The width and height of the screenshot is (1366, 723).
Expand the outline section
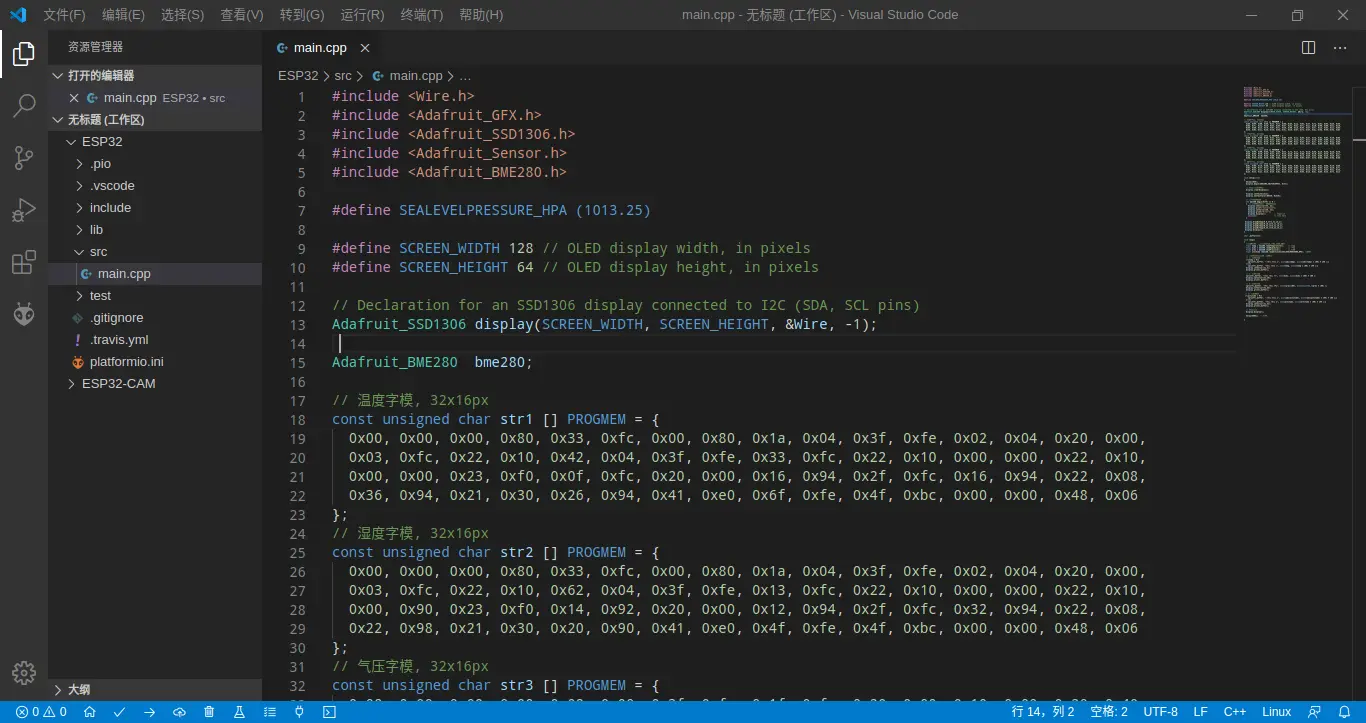(155, 690)
